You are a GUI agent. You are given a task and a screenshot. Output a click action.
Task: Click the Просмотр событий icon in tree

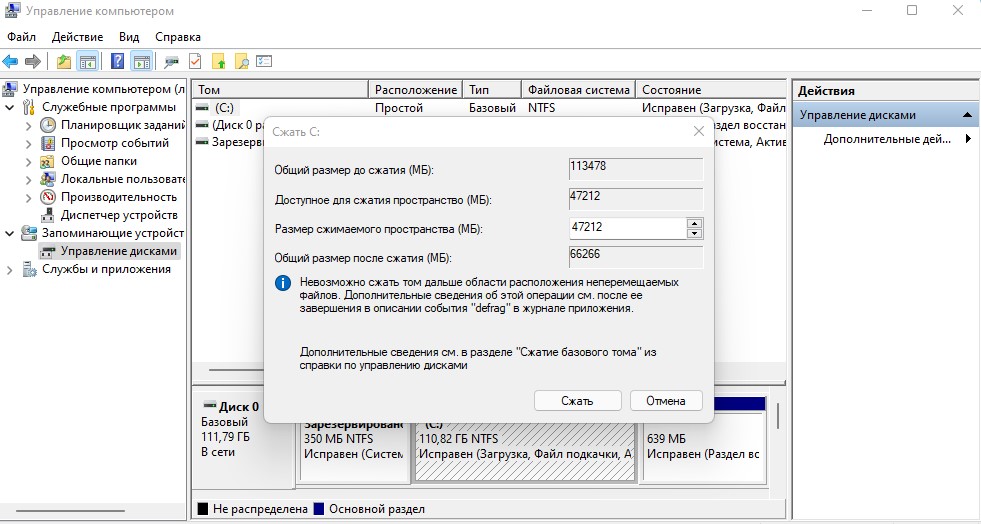click(48, 143)
